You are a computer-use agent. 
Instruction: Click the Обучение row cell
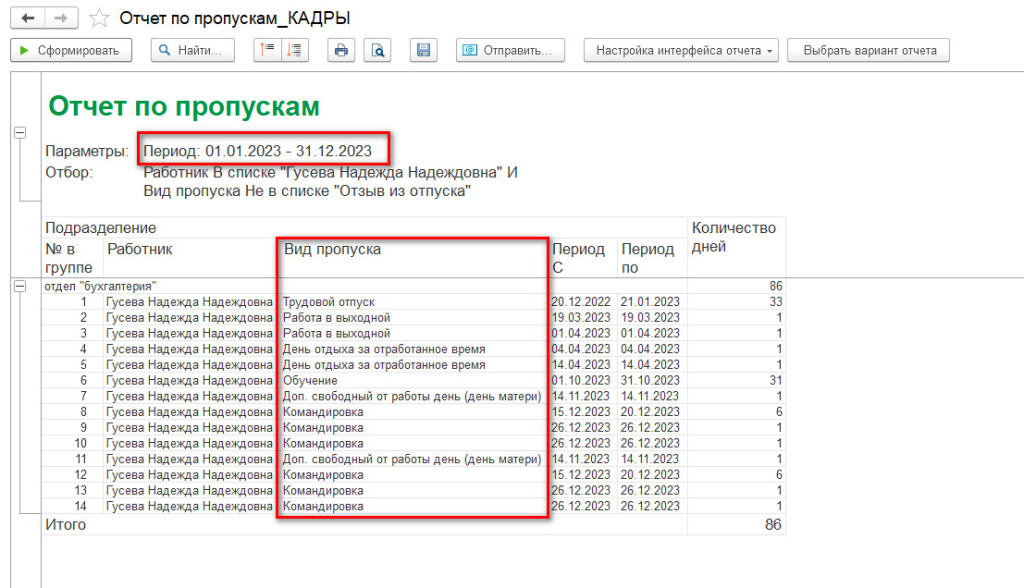click(x=310, y=381)
